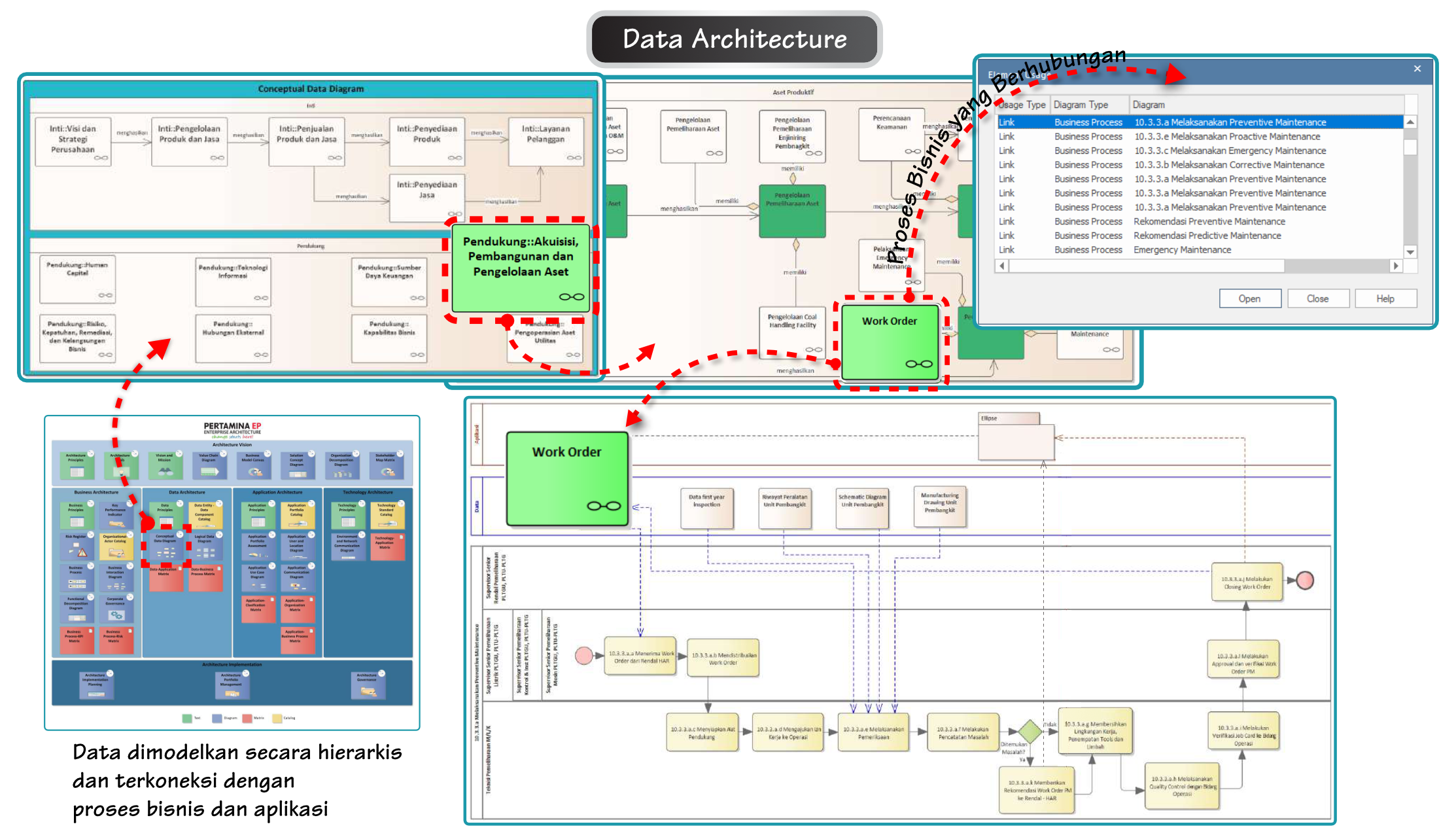The height and width of the screenshot is (839, 1456).
Task: Open the Risk Register tile
Action: pyautogui.click(x=77, y=546)
